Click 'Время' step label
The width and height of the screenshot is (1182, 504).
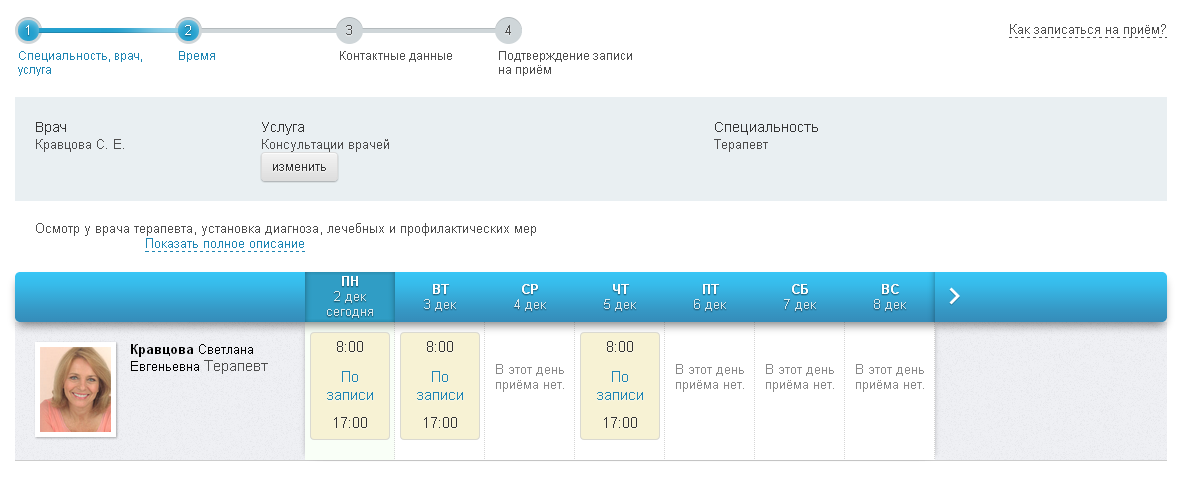pos(197,56)
